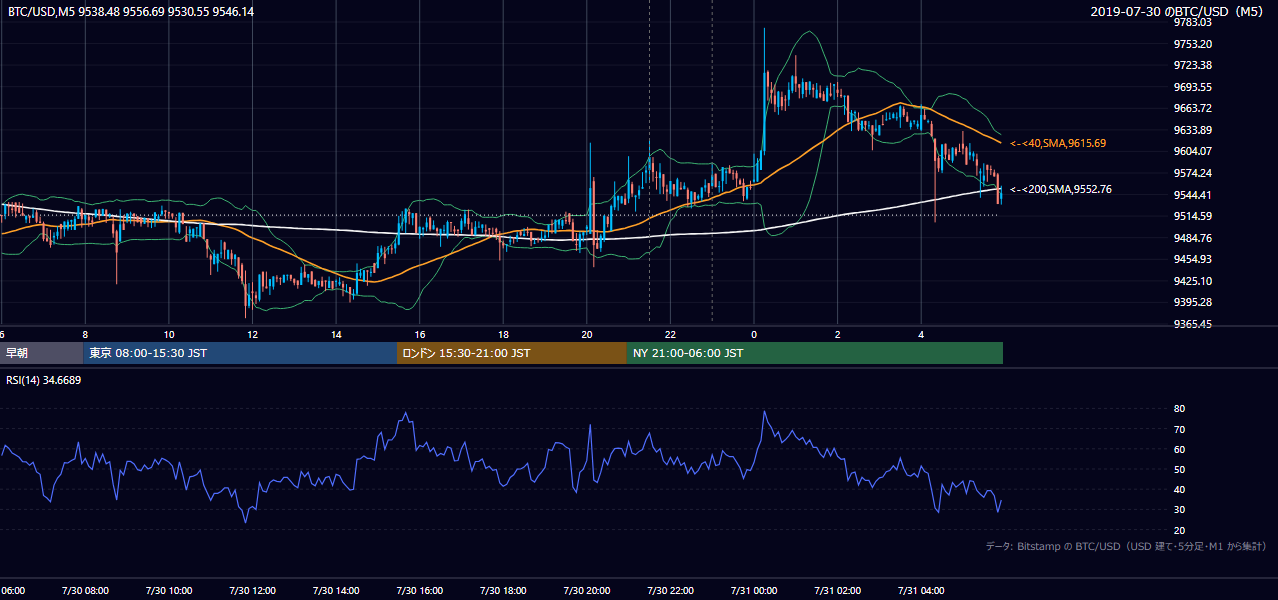This screenshot has width=1278, height=600.
Task: Click RSI scale value 40
Action: click(1179, 490)
